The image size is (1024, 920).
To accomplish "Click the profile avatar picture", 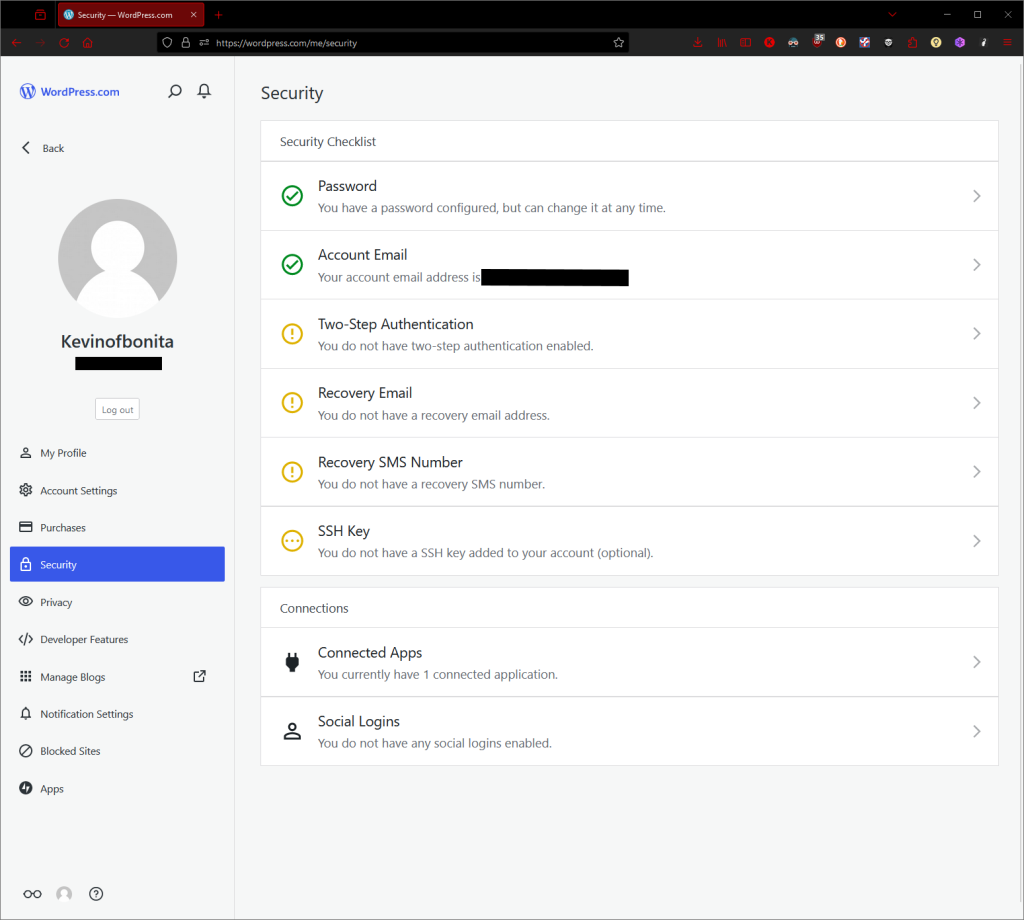I will [x=117, y=258].
